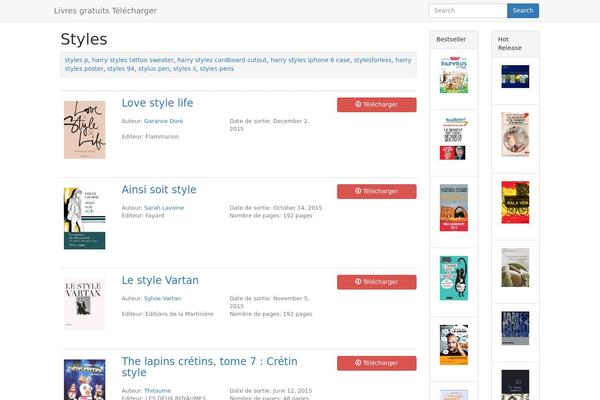
Task: Open the Ainsi soit style book title
Action: (159, 190)
